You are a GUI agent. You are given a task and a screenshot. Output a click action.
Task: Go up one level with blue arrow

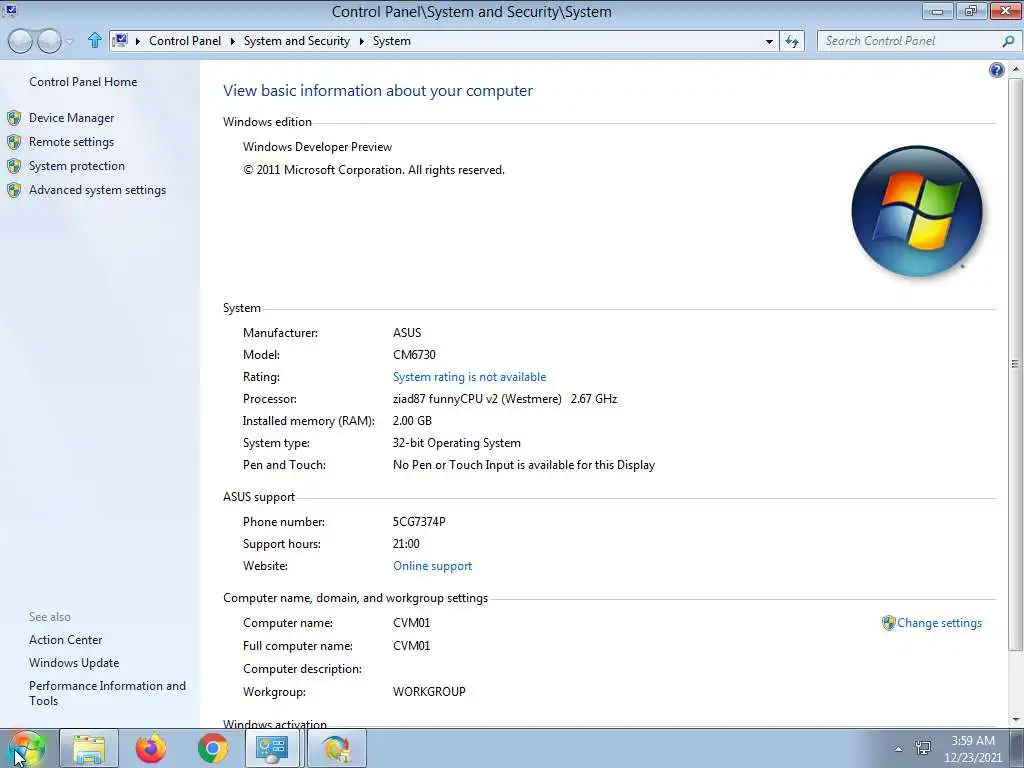[x=95, y=40]
